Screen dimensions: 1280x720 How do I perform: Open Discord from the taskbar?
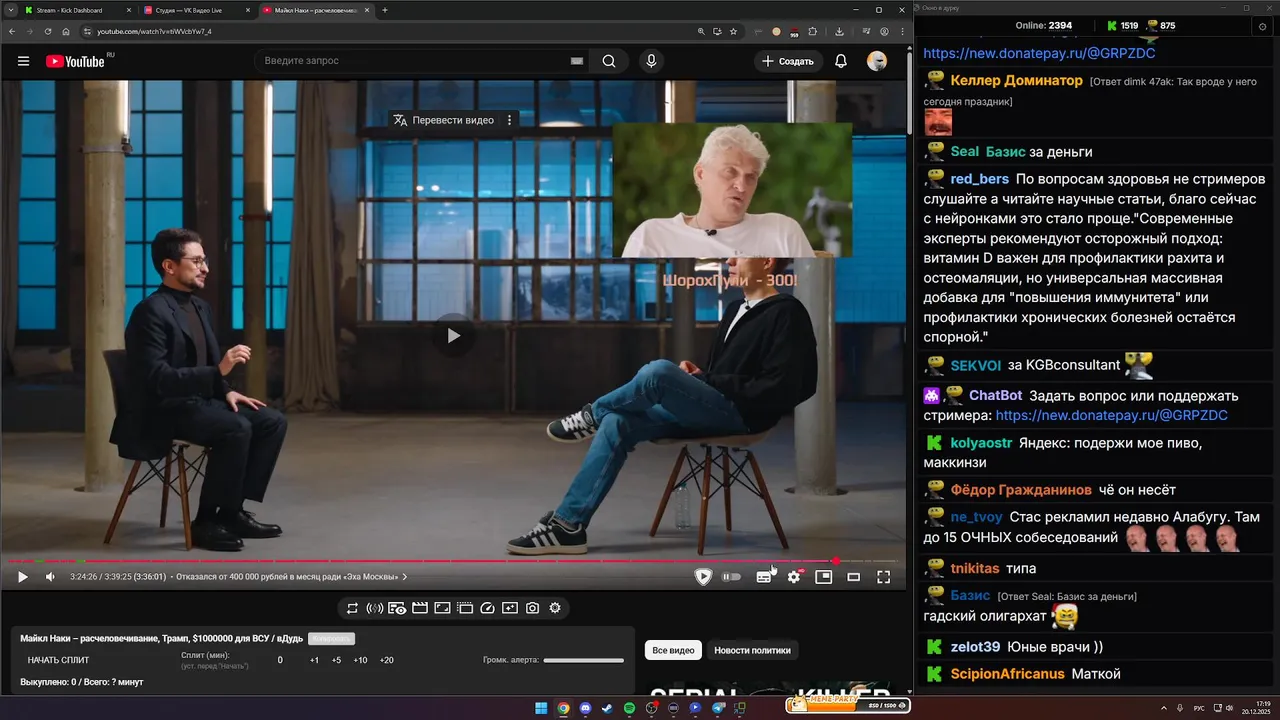(x=585, y=708)
